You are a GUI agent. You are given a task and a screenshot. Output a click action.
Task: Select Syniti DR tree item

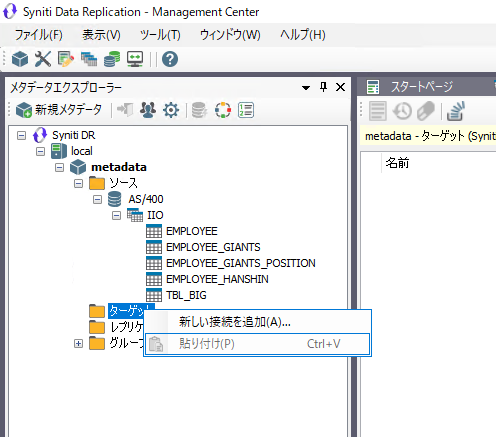pyautogui.click(x=74, y=135)
